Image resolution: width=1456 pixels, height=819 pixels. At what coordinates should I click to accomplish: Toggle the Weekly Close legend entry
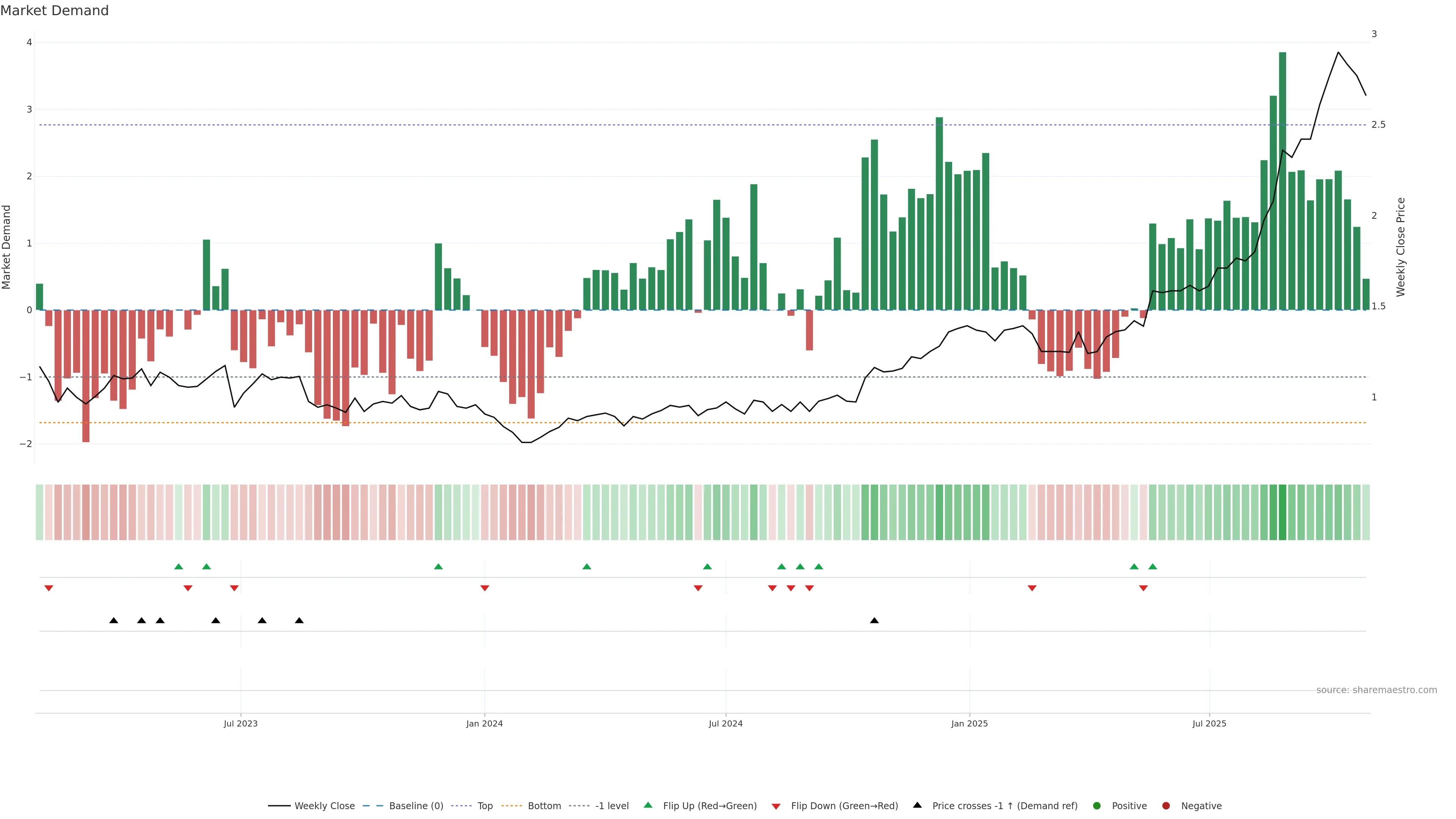[324, 806]
